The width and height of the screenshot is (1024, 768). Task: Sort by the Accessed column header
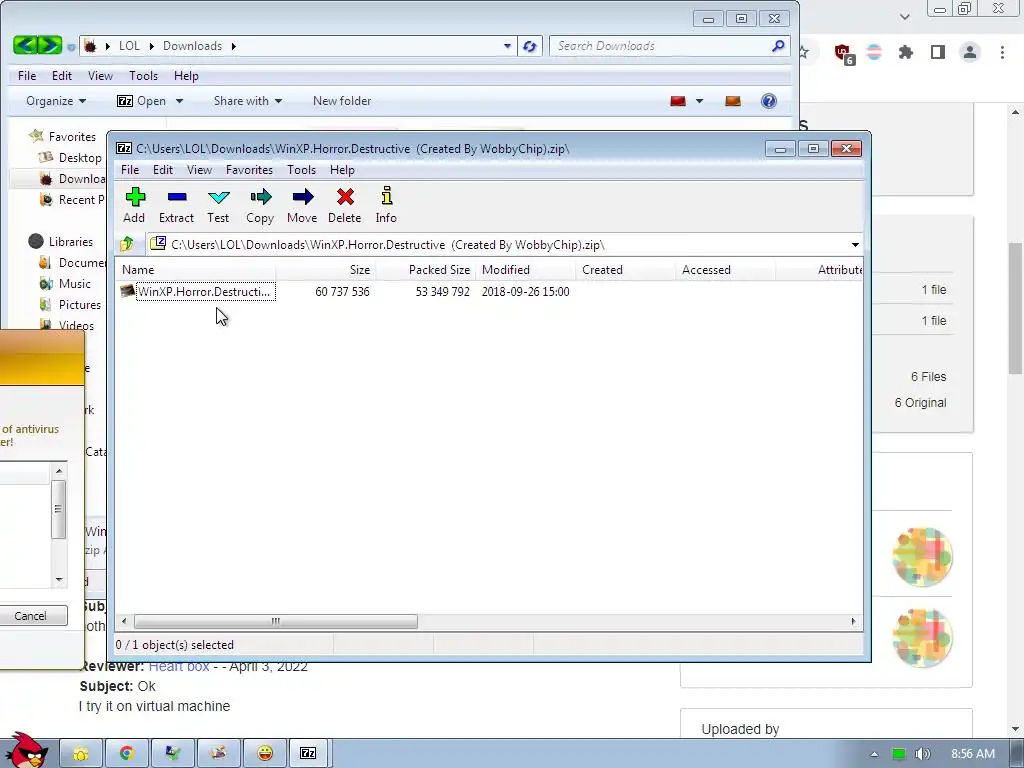coord(726,270)
